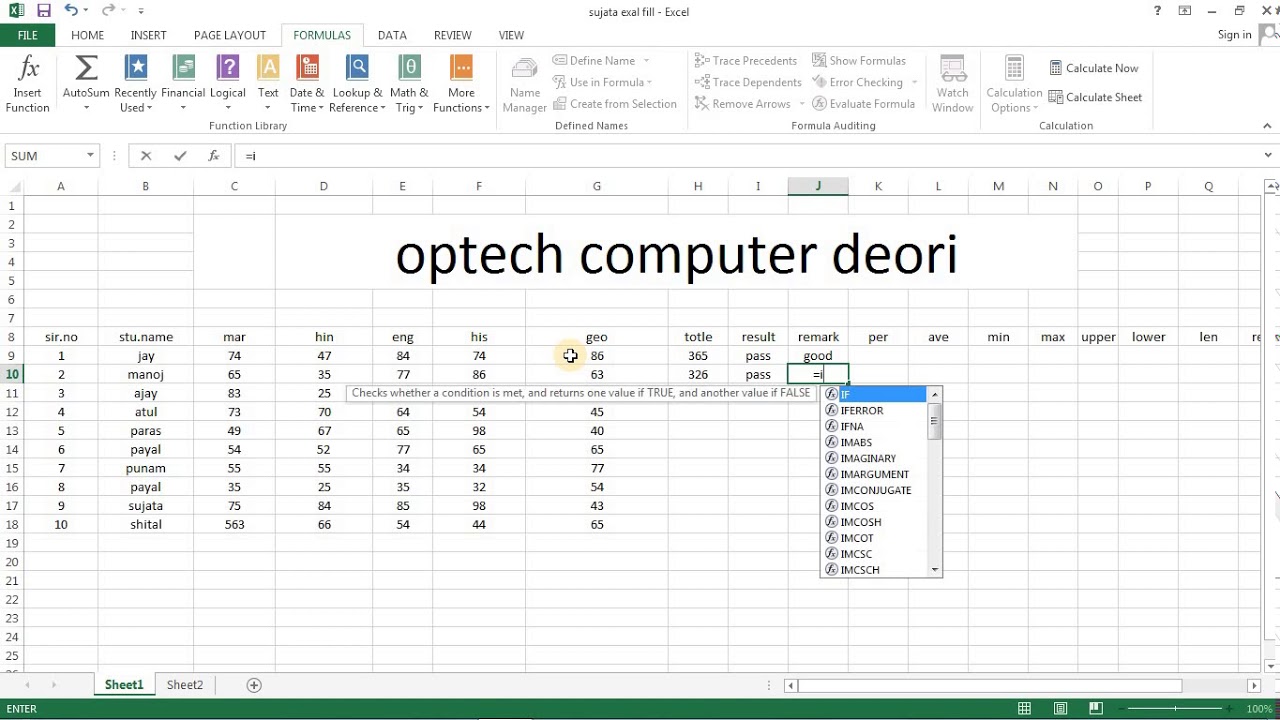This screenshot has height=720, width=1280.
Task: Open the Watch Window
Action: pos(952,85)
